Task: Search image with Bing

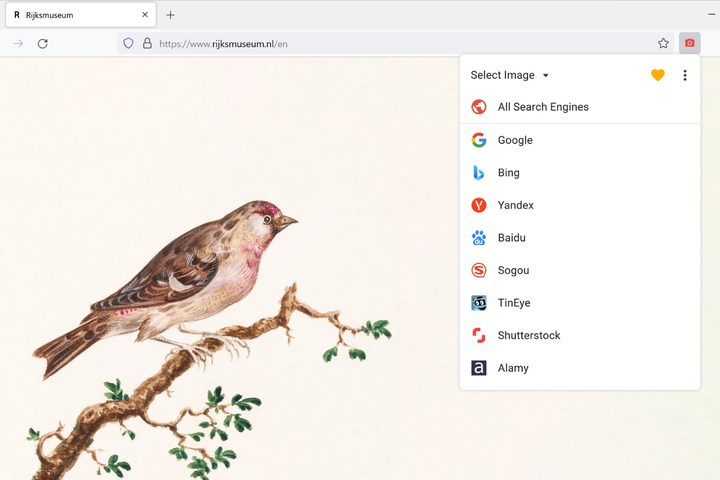Action: pyautogui.click(x=579, y=173)
